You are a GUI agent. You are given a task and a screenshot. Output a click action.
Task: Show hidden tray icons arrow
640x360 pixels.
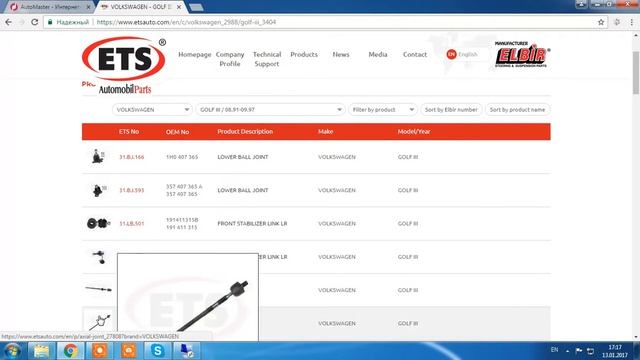567,351
